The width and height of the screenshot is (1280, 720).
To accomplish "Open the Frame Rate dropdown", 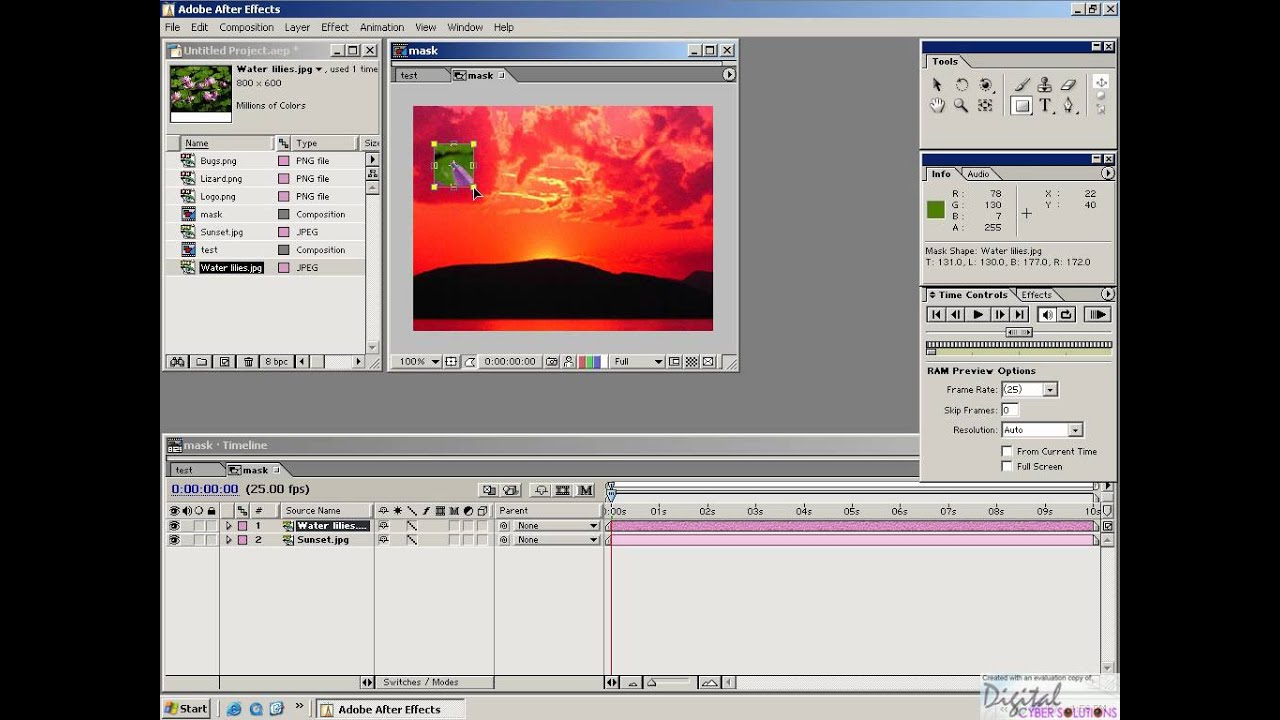I will (x=1050, y=390).
